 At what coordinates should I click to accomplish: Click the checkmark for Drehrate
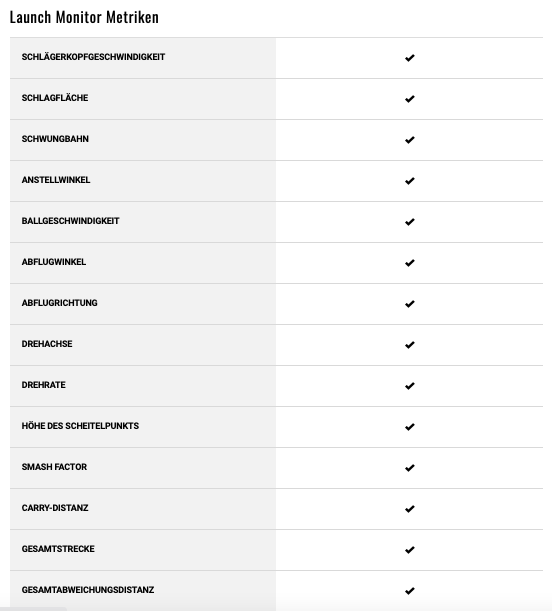[x=409, y=386]
